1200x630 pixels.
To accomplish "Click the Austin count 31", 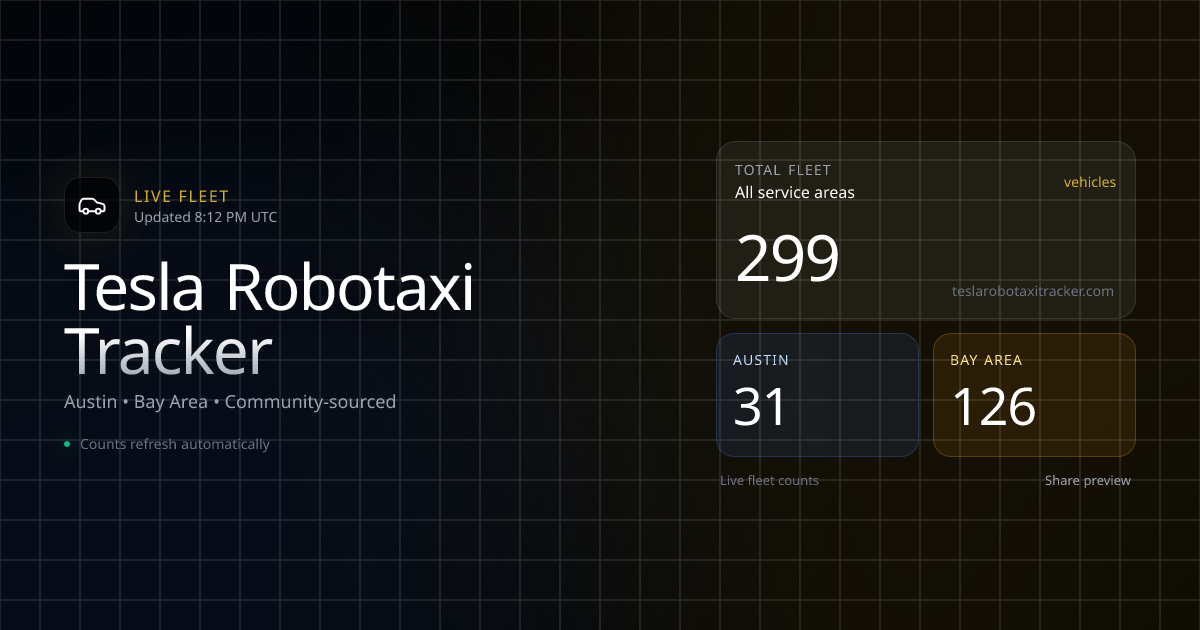I will (x=761, y=407).
